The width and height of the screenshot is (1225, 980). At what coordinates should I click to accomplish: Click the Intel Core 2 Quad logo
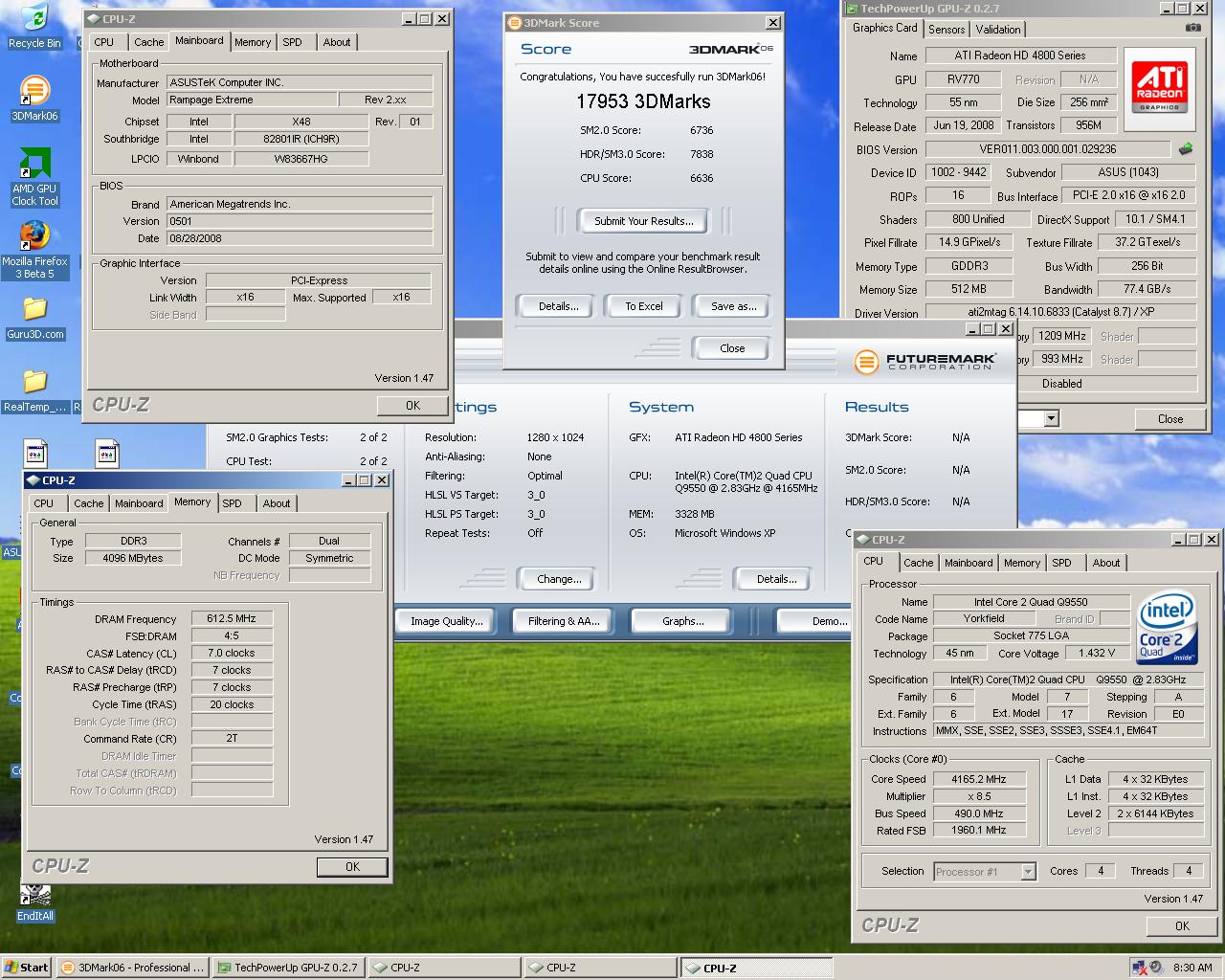(x=1167, y=628)
